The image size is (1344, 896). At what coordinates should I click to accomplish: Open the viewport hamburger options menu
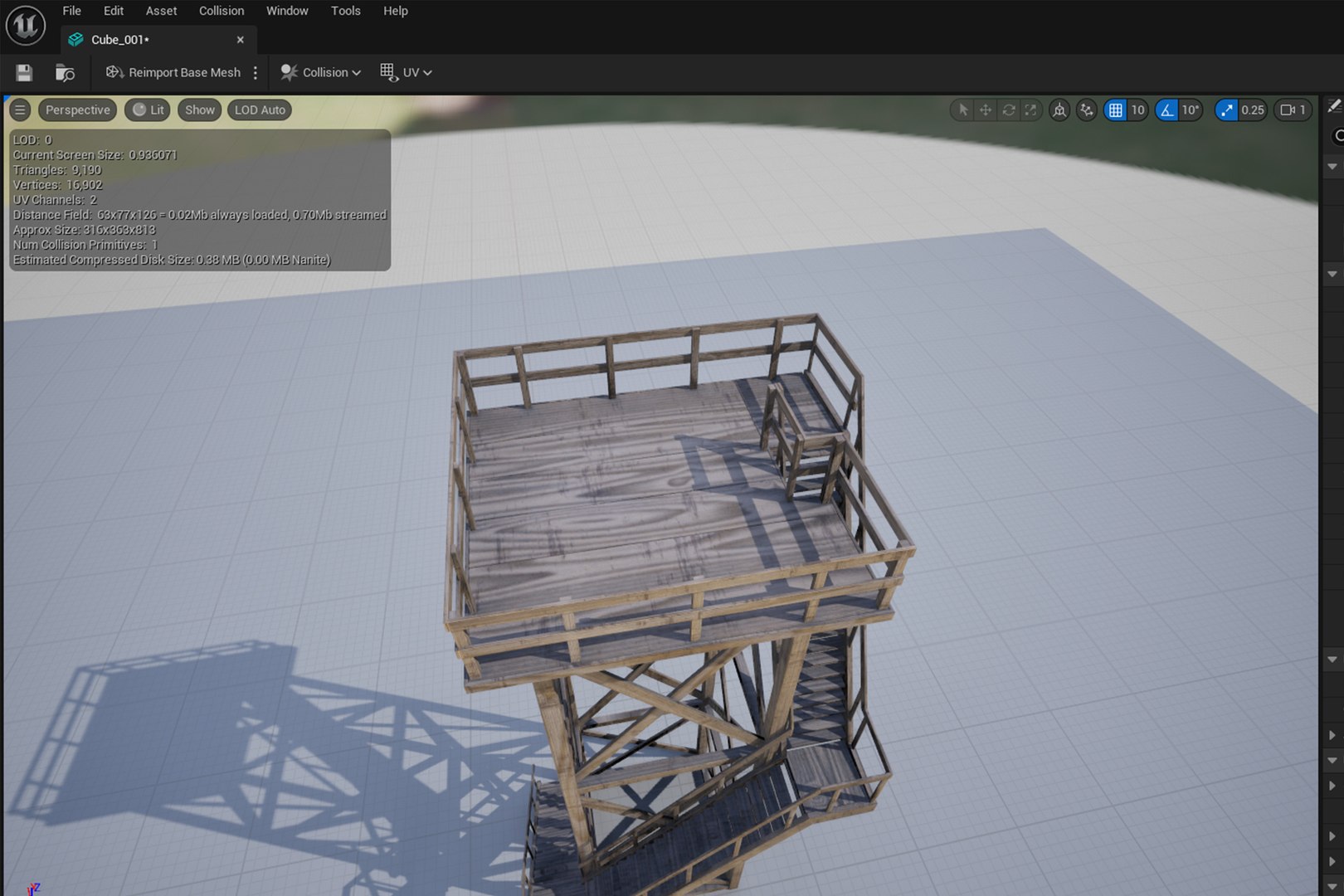pyautogui.click(x=20, y=110)
